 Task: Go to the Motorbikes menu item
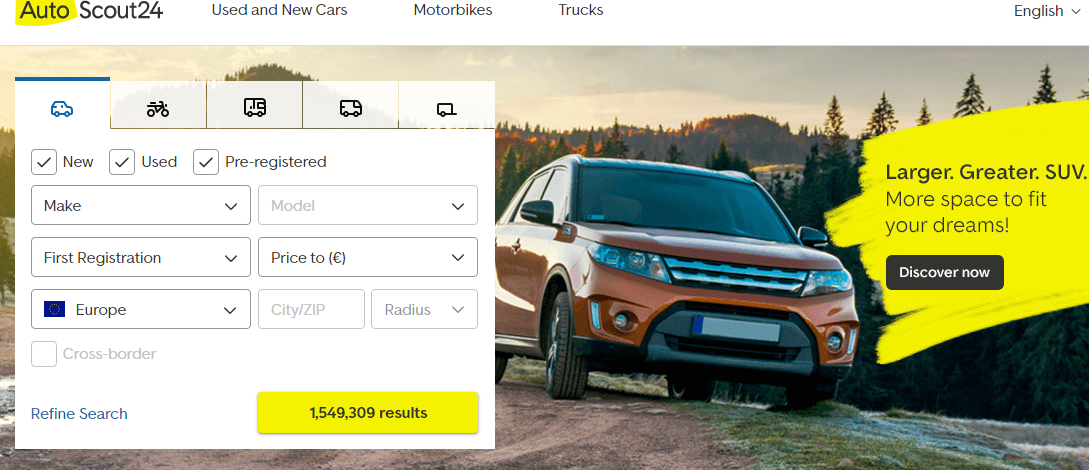(x=453, y=10)
